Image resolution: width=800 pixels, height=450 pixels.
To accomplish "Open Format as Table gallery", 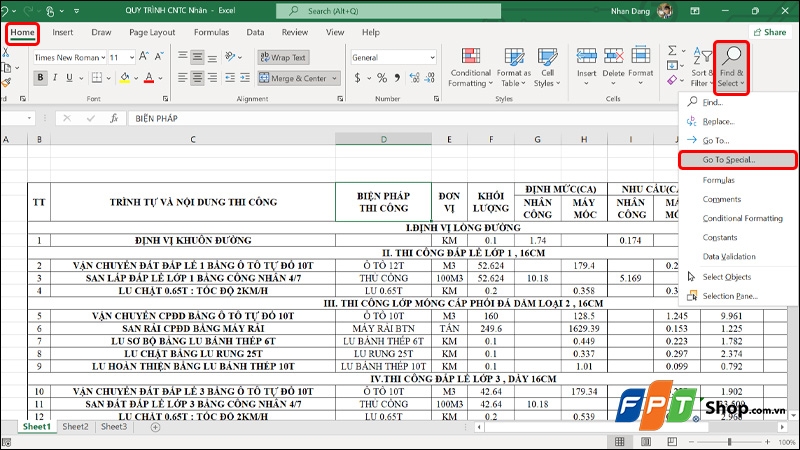I will [514, 67].
